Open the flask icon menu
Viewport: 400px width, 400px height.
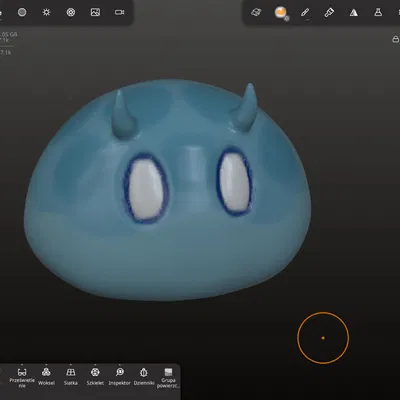click(x=378, y=12)
